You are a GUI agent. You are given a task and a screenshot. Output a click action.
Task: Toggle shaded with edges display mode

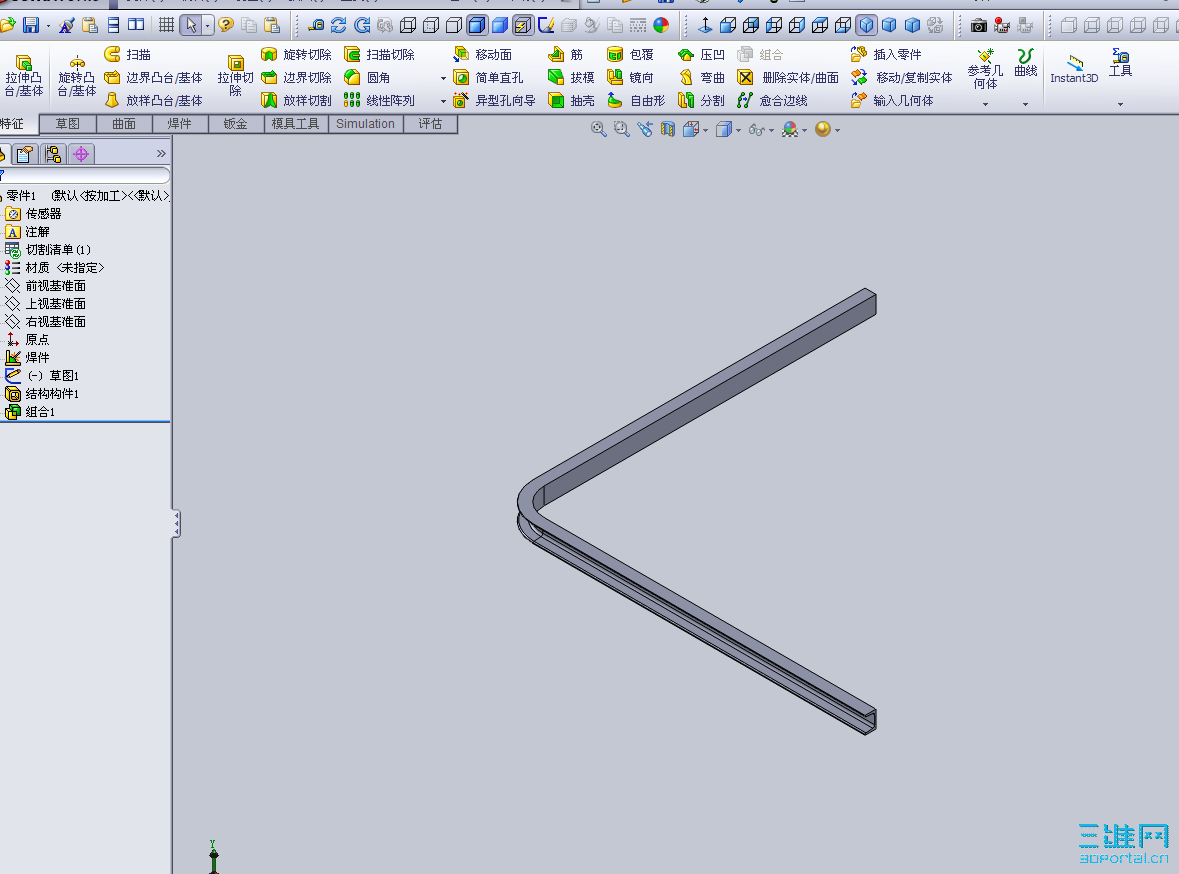click(x=477, y=26)
